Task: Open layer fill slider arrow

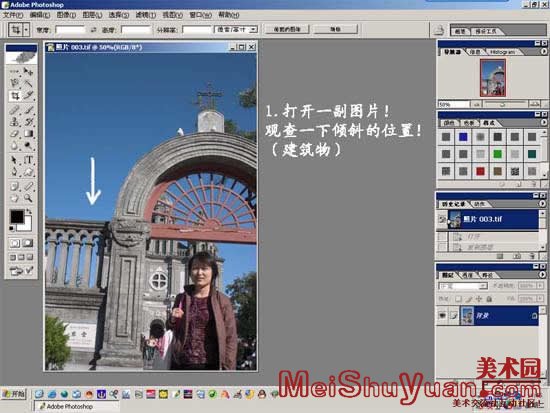Action: (x=539, y=299)
